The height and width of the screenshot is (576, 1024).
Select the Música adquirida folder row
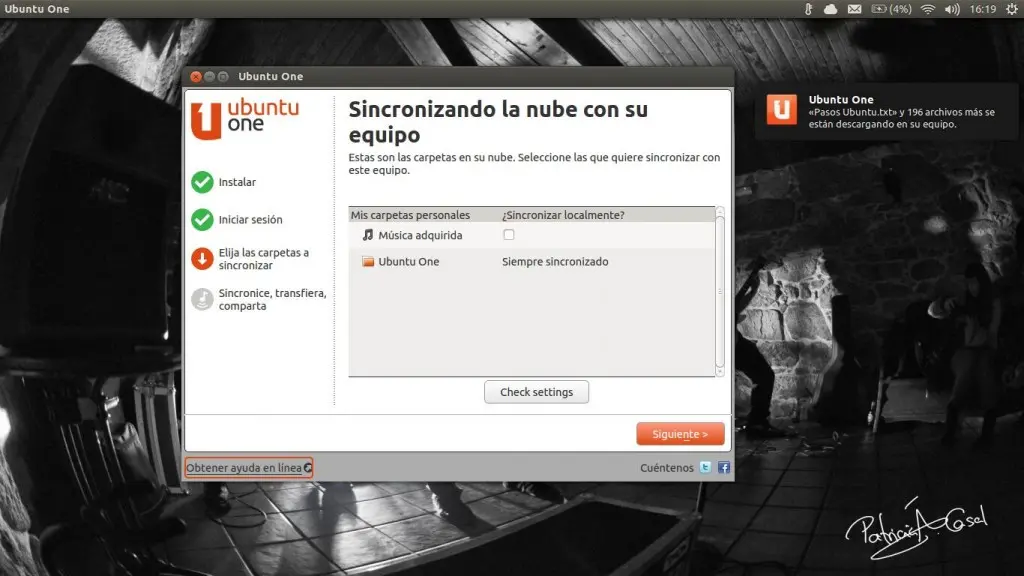pyautogui.click(x=532, y=235)
